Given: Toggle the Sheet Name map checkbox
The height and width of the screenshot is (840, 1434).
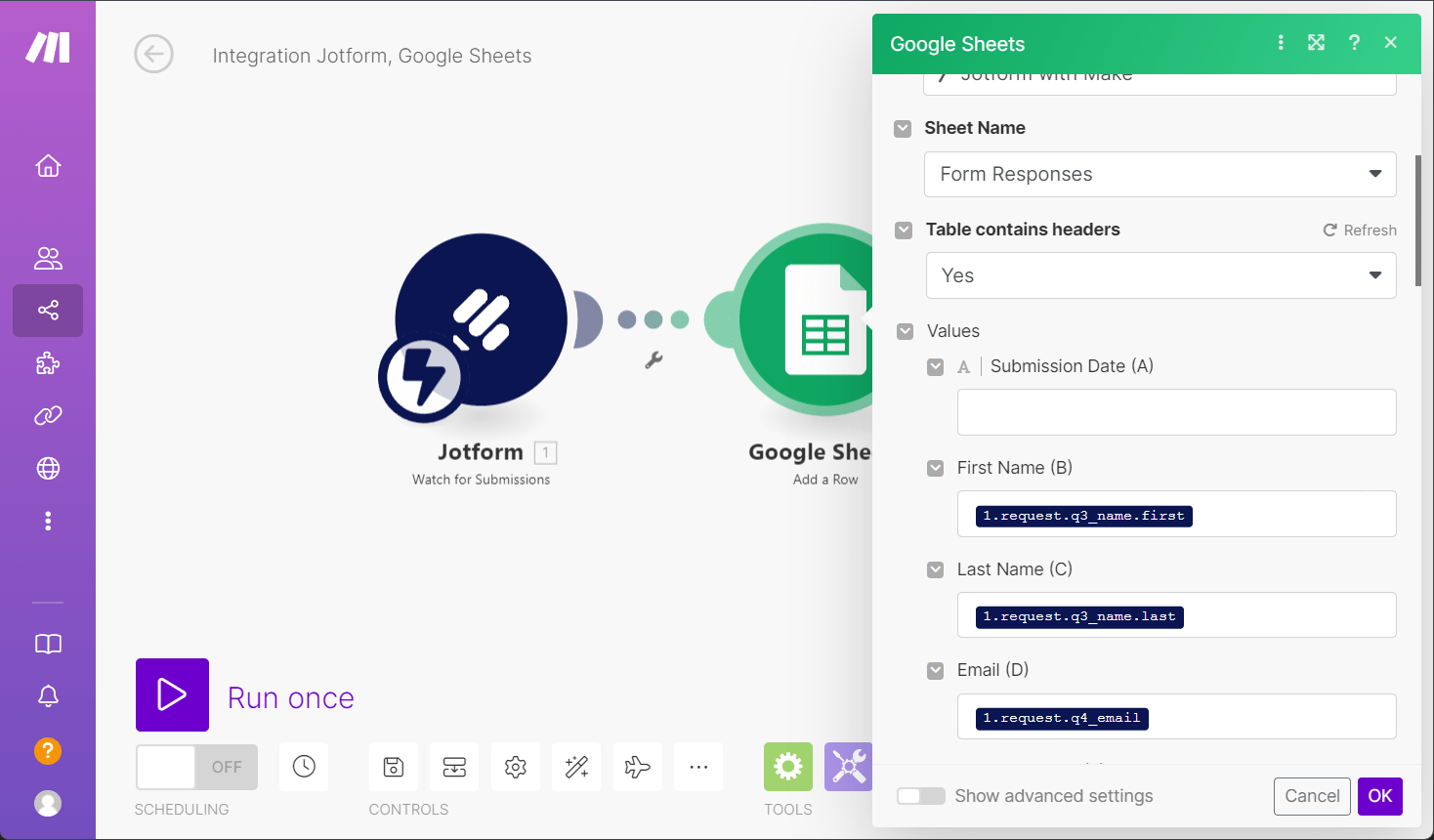Looking at the screenshot, I should pyautogui.click(x=903, y=128).
